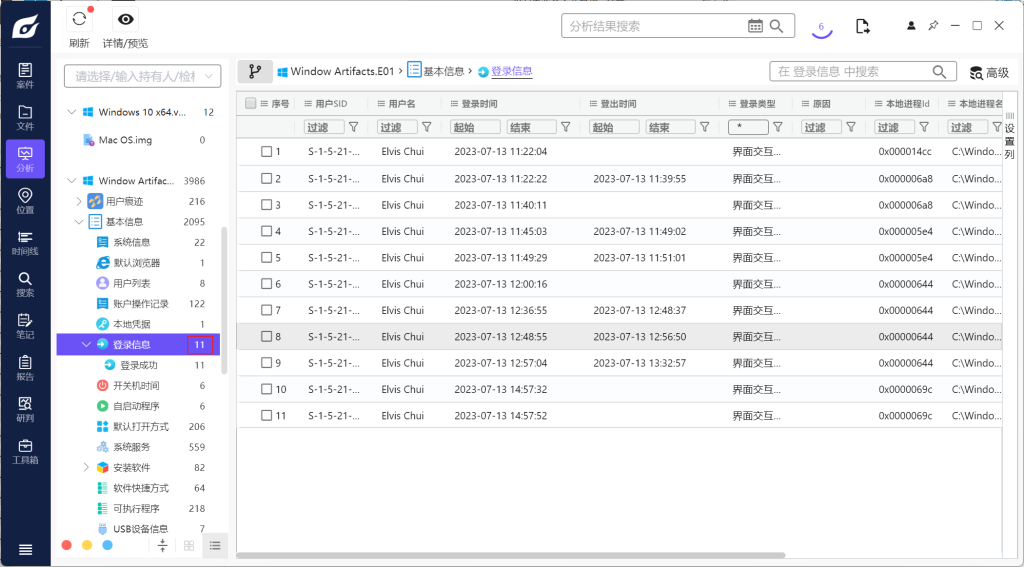Click the 刷新 refresh icon
Viewport: 1024px width, 567px height.
[79, 19]
